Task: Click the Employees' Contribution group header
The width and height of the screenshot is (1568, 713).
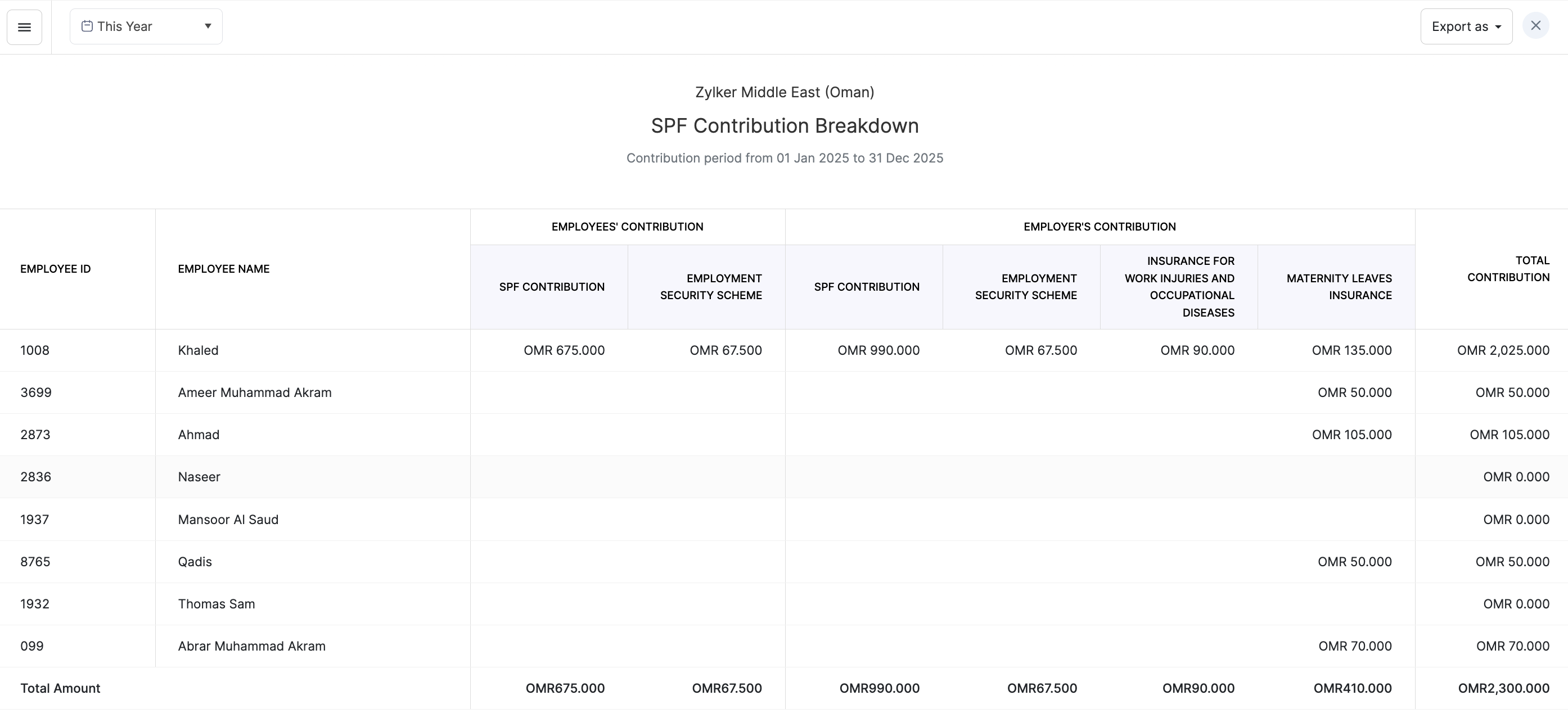Action: (x=627, y=227)
